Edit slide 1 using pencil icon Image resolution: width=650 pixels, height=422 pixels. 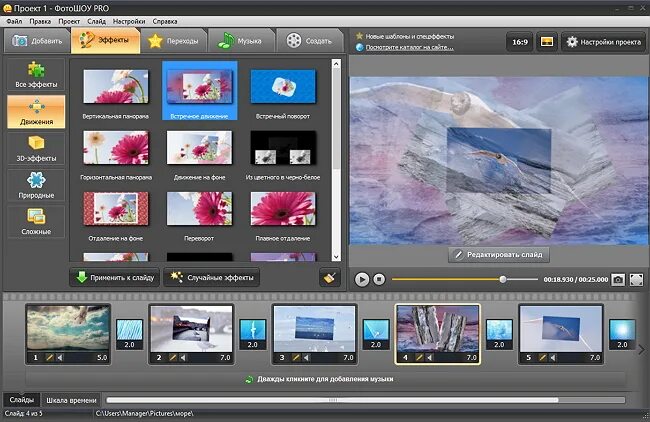pyautogui.click(x=49, y=357)
